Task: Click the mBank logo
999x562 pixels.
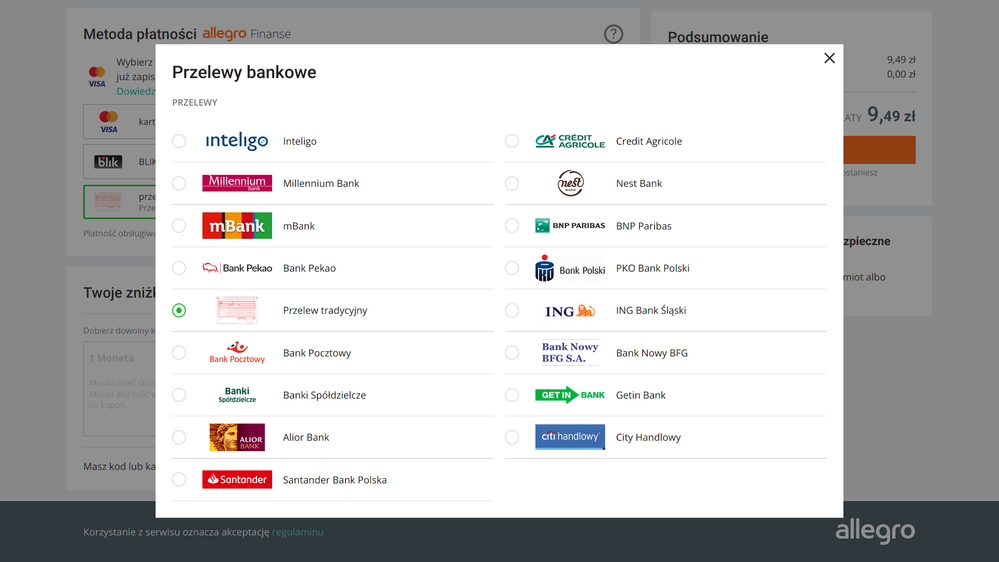Action: pyautogui.click(x=236, y=226)
